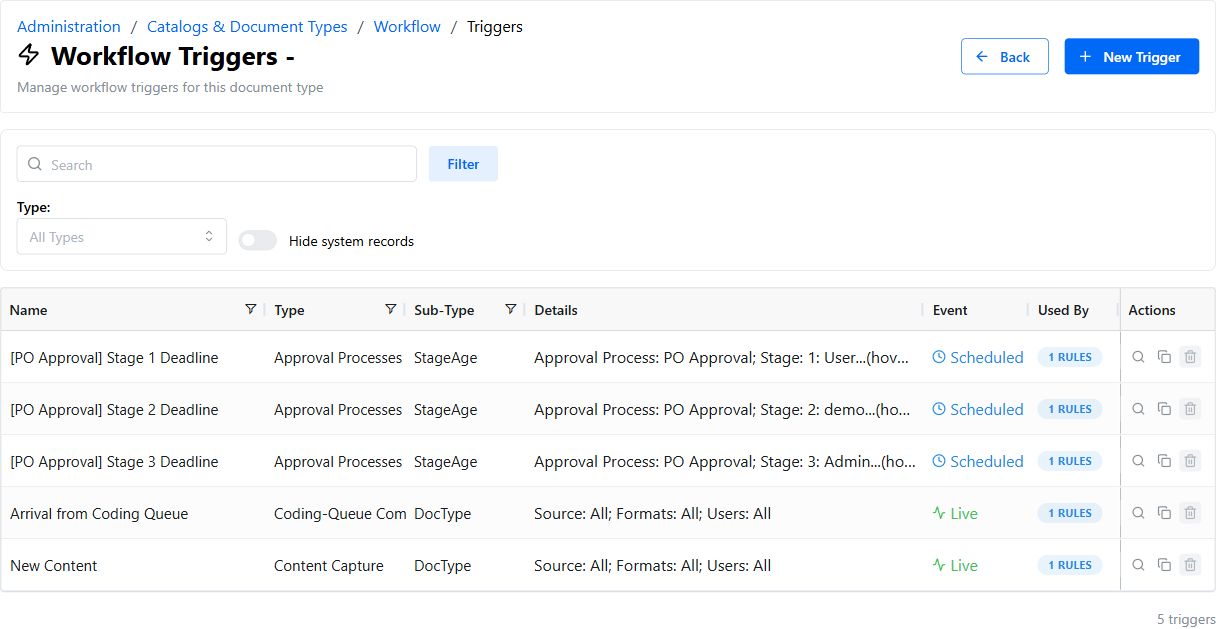This screenshot has width=1216, height=629.
Task: Delete icon for Stage 1 Deadline row
Action: (x=1190, y=357)
